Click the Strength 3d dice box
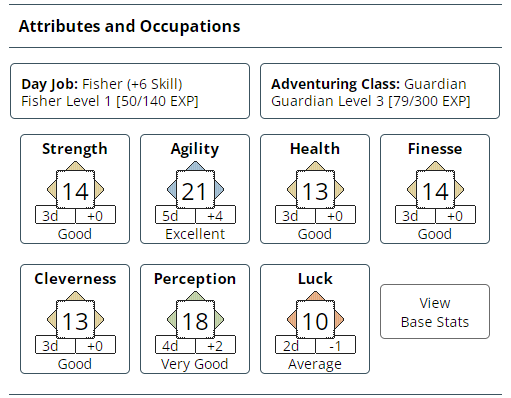This screenshot has width=511, height=398. (x=55, y=215)
